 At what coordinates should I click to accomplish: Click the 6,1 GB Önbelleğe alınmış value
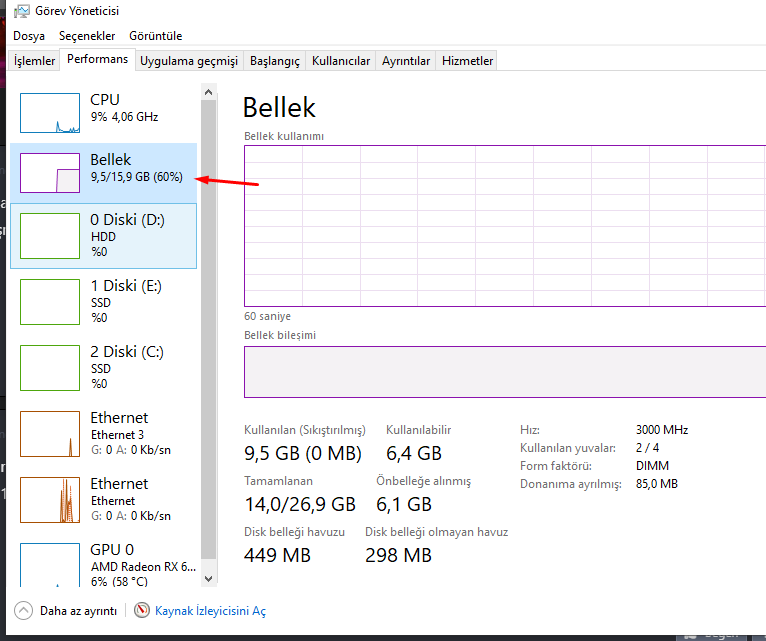point(404,504)
